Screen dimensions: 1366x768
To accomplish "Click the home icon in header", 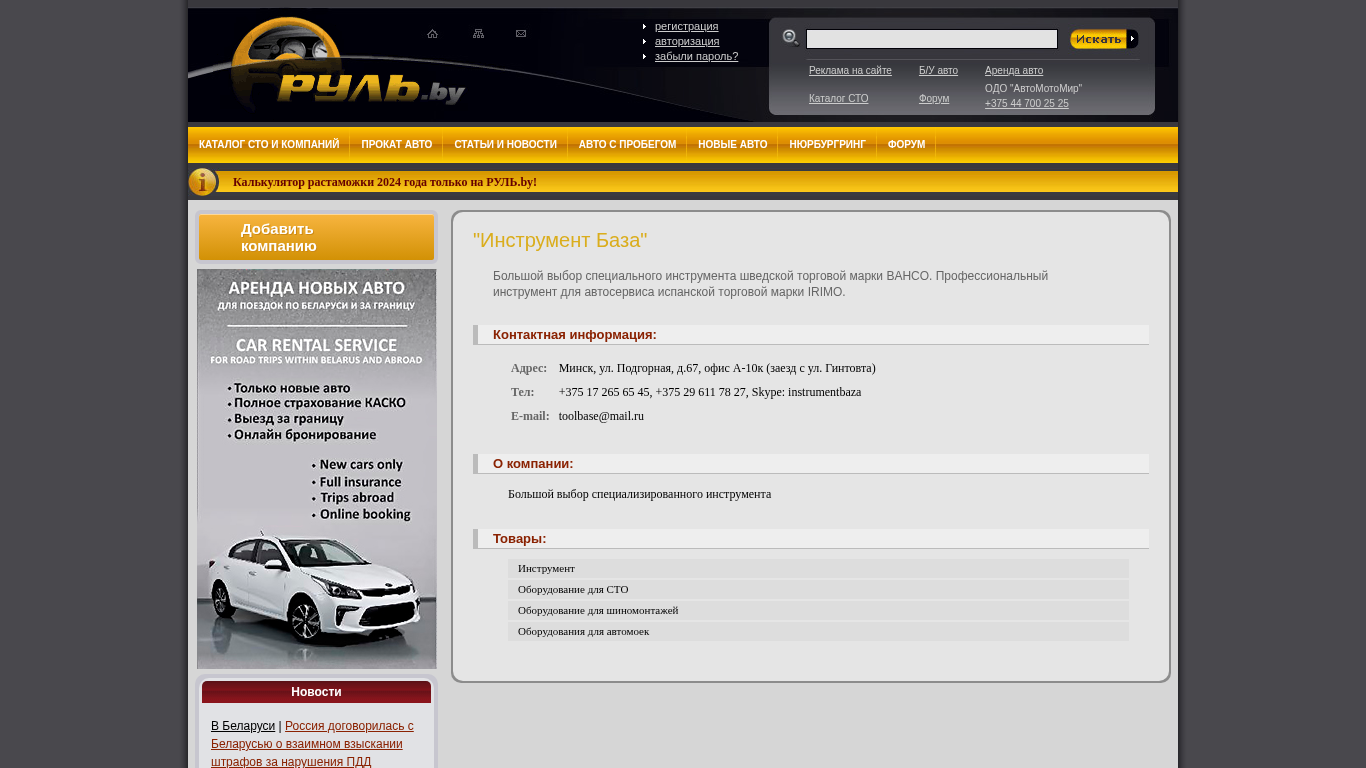I will point(432,34).
